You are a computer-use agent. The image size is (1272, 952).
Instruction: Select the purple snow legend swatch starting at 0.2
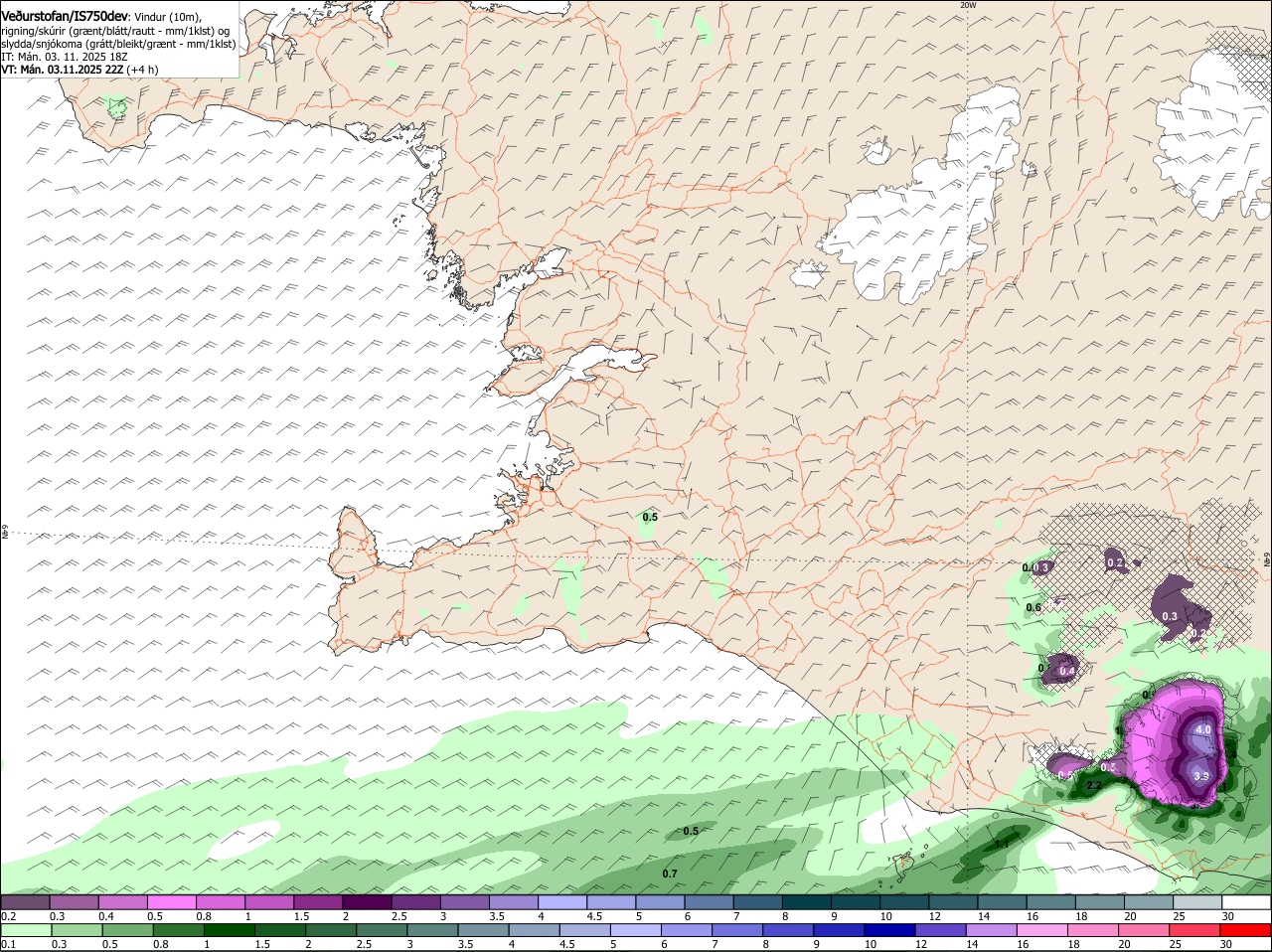pyautogui.click(x=25, y=902)
